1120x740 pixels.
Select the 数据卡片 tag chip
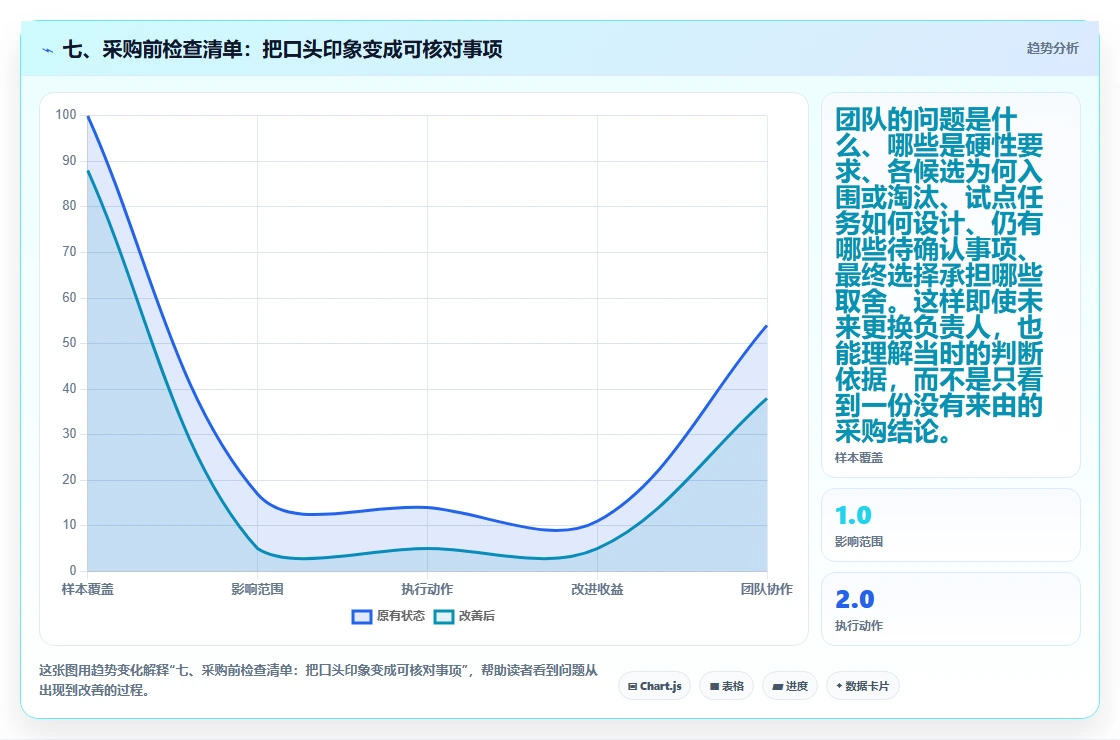point(862,686)
